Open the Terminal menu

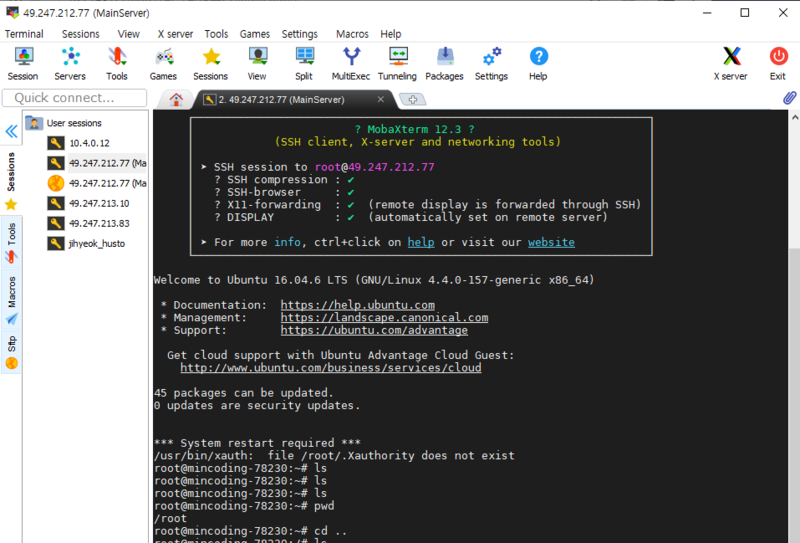tap(24, 34)
